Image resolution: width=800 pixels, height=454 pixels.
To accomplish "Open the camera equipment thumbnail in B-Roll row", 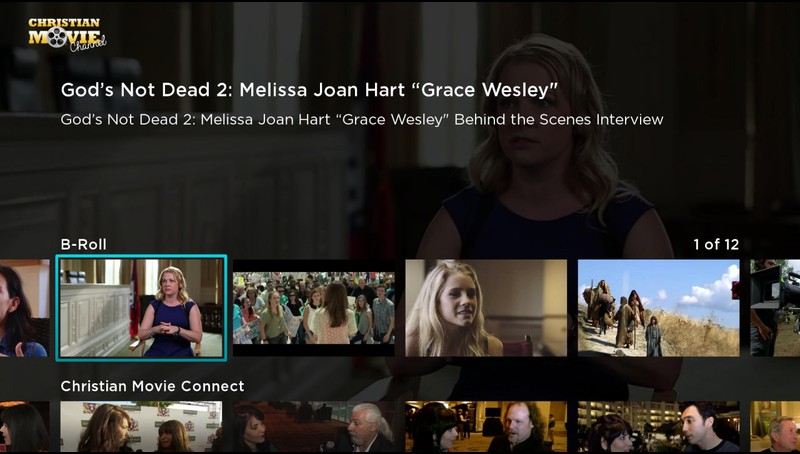I will 775,308.
